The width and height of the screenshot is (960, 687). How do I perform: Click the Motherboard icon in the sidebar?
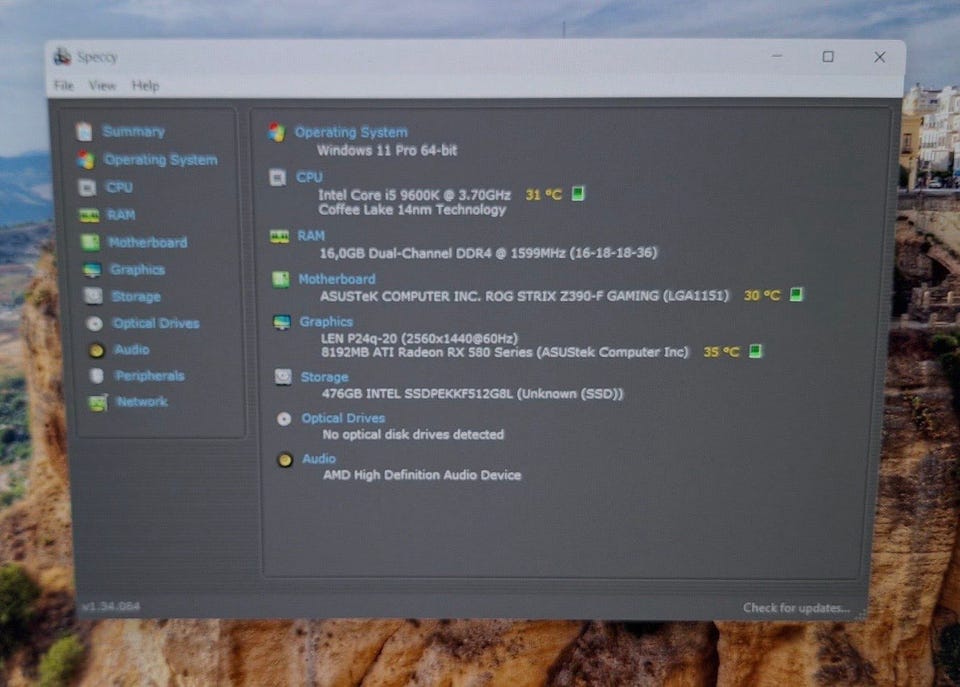pos(91,242)
